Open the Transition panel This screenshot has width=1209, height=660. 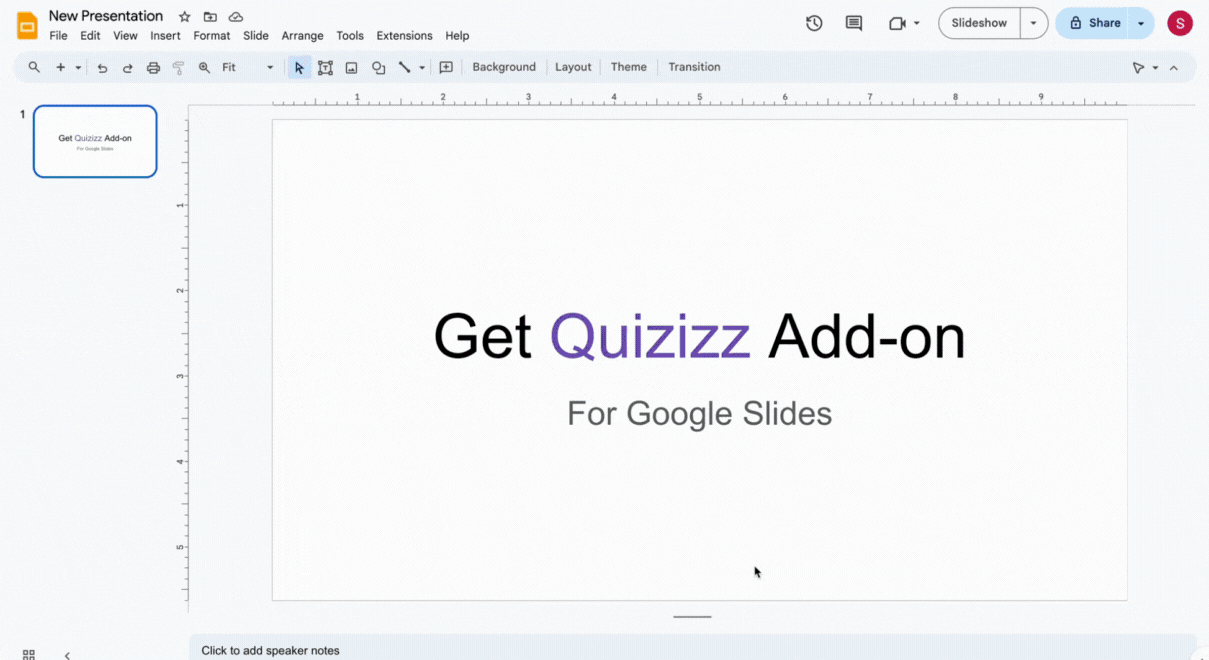[694, 67]
